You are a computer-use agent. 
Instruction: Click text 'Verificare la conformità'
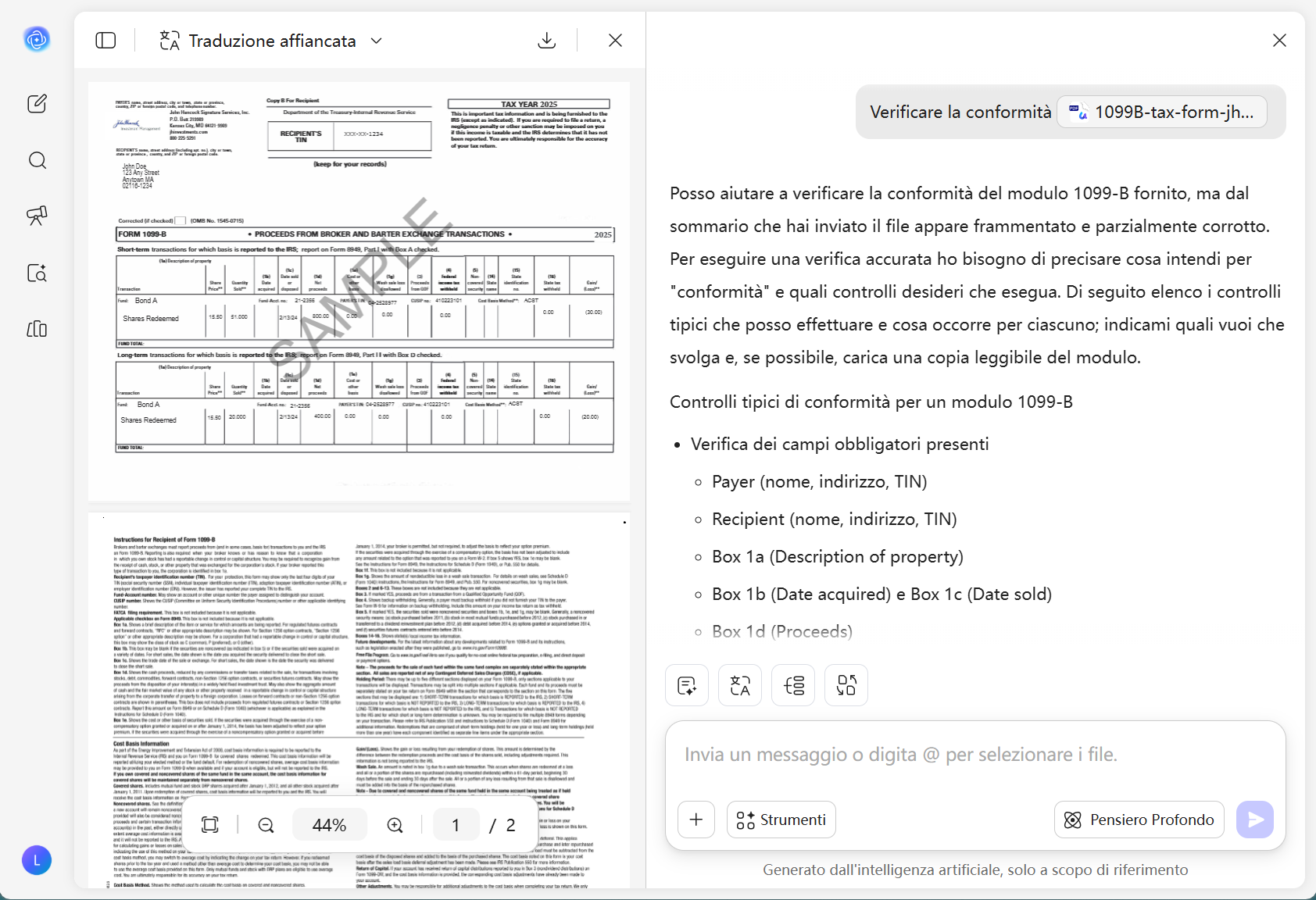tap(960, 112)
